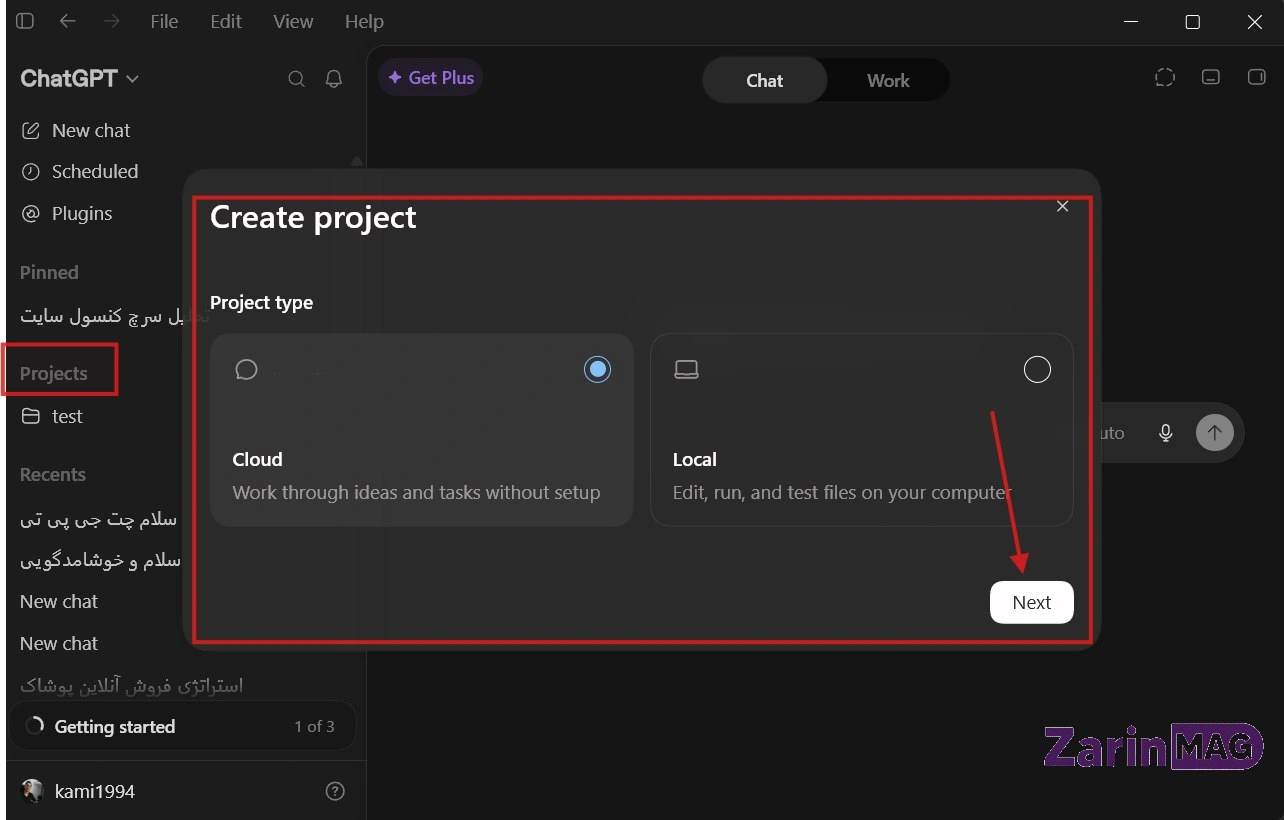Open Plugins from the sidebar
The height and width of the screenshot is (820, 1284).
click(x=67, y=214)
